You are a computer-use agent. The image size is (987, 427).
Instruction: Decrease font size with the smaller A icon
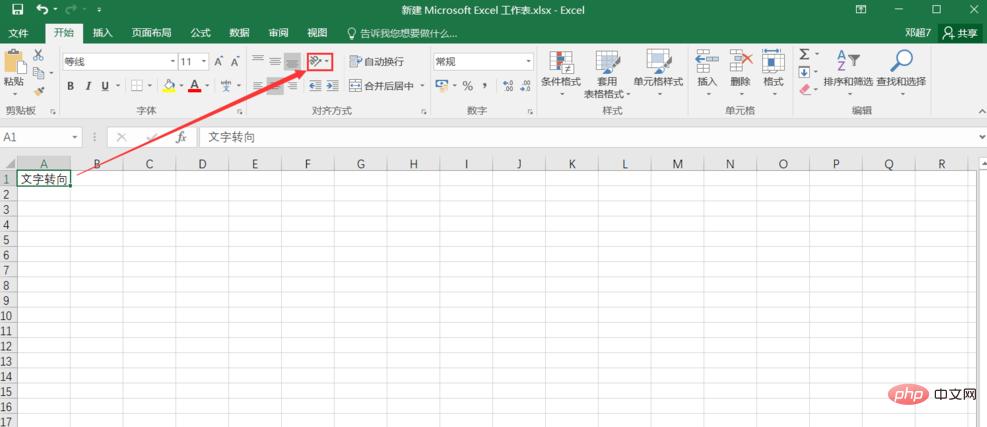[235, 62]
